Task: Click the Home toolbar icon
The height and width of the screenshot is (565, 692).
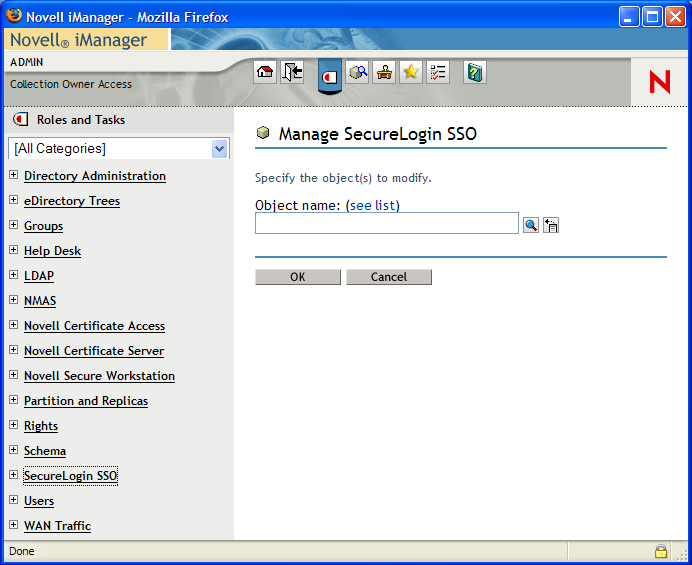Action: pos(265,72)
